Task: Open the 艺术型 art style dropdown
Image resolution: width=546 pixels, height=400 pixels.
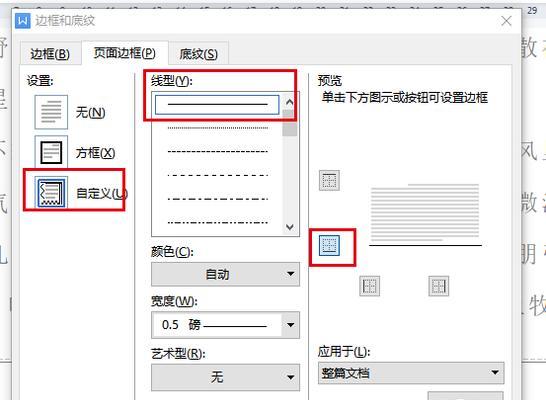Action: [x=225, y=377]
